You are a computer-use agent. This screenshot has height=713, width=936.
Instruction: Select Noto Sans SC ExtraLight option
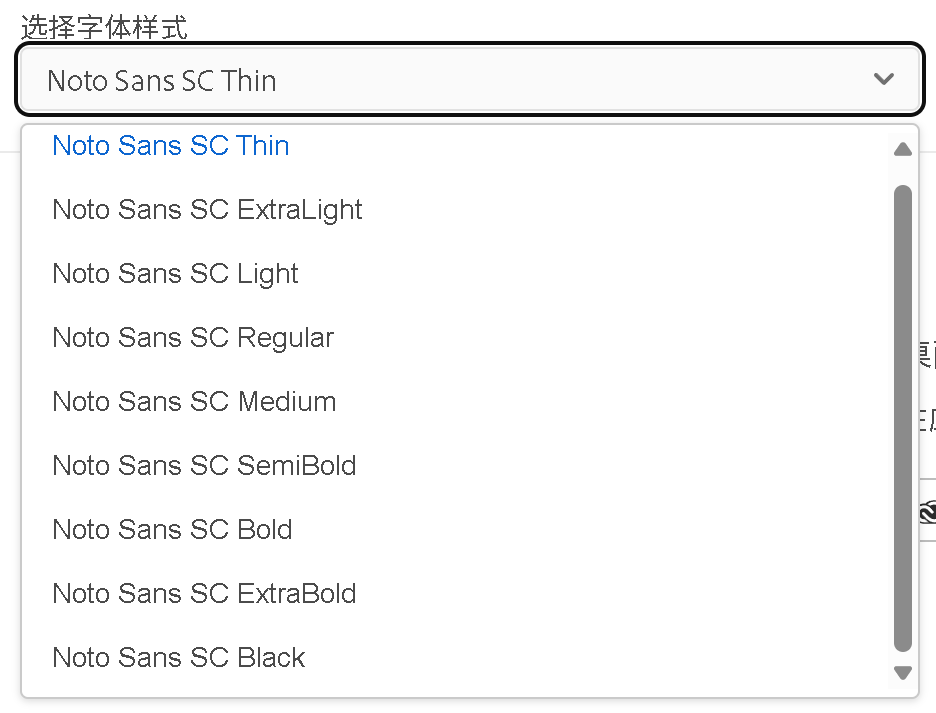click(206, 210)
